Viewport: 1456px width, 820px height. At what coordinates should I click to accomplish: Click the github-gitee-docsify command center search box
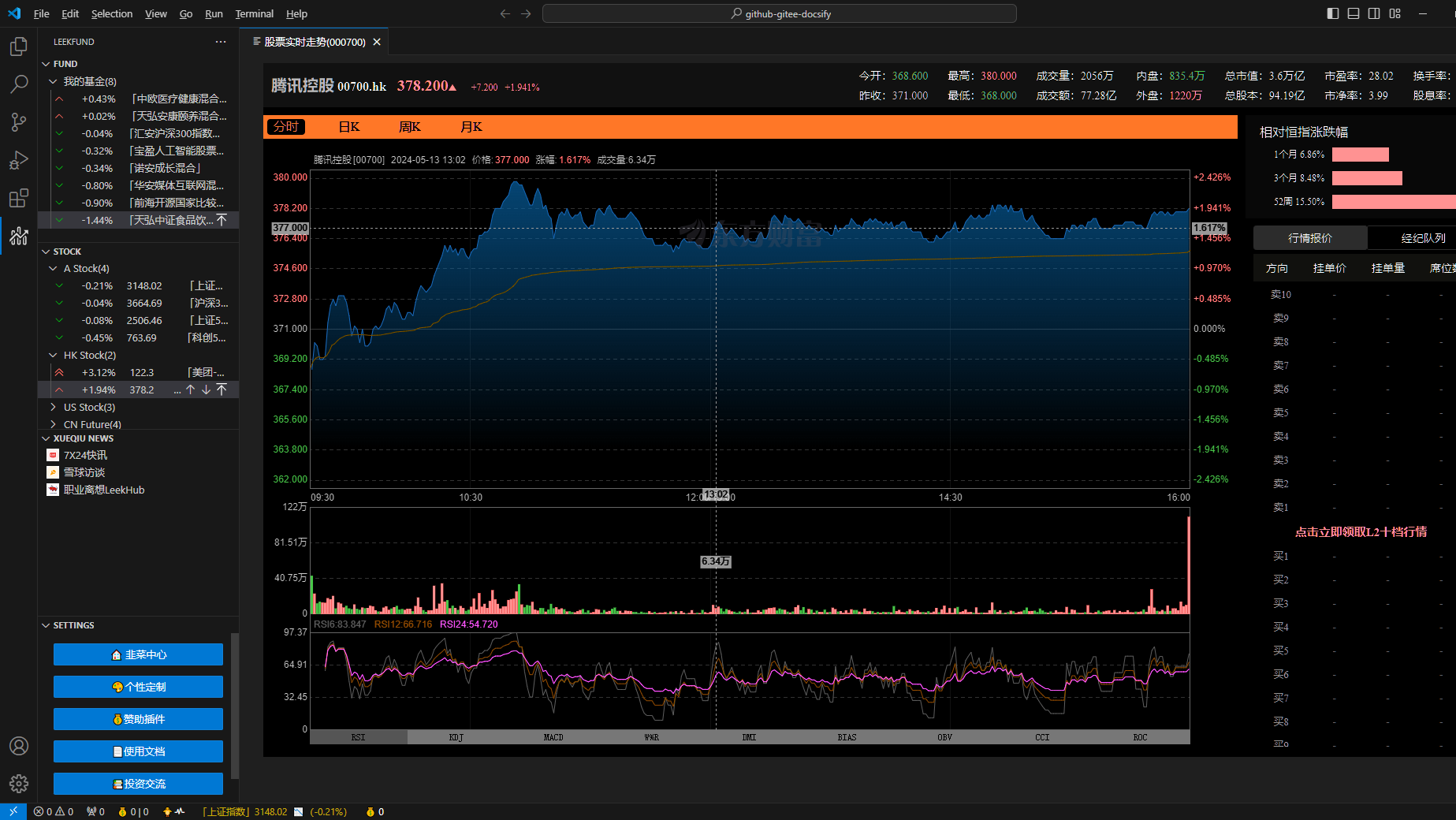(x=779, y=13)
